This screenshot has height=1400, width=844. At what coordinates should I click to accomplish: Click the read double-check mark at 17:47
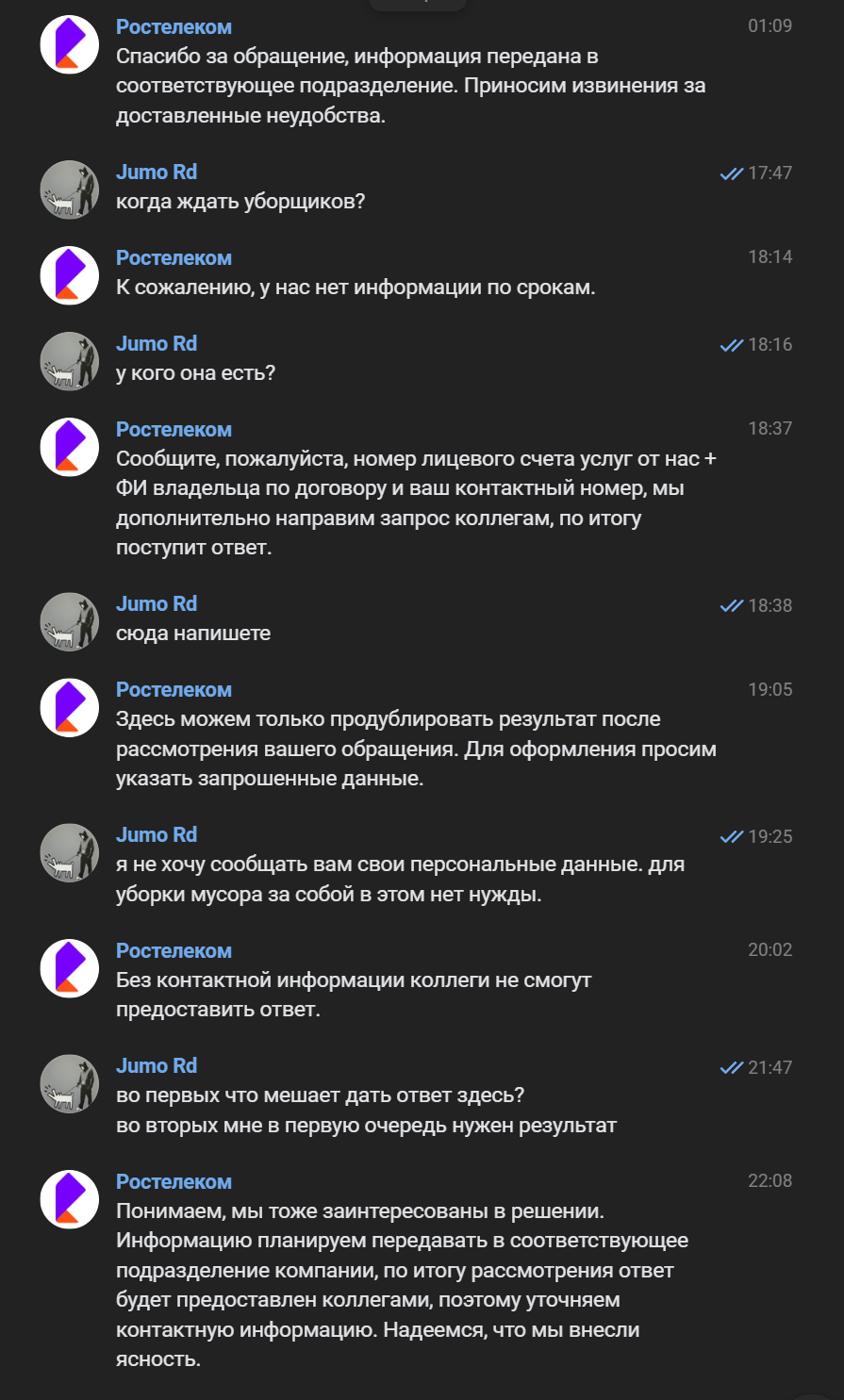click(x=731, y=173)
